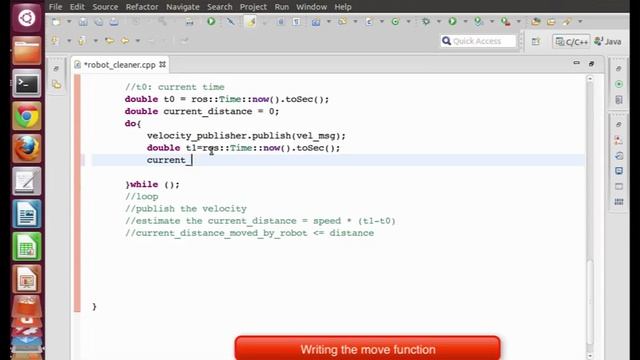Screen dimensions: 640x360
Task: Click the Quick Access search field
Action: click(x=478, y=41)
